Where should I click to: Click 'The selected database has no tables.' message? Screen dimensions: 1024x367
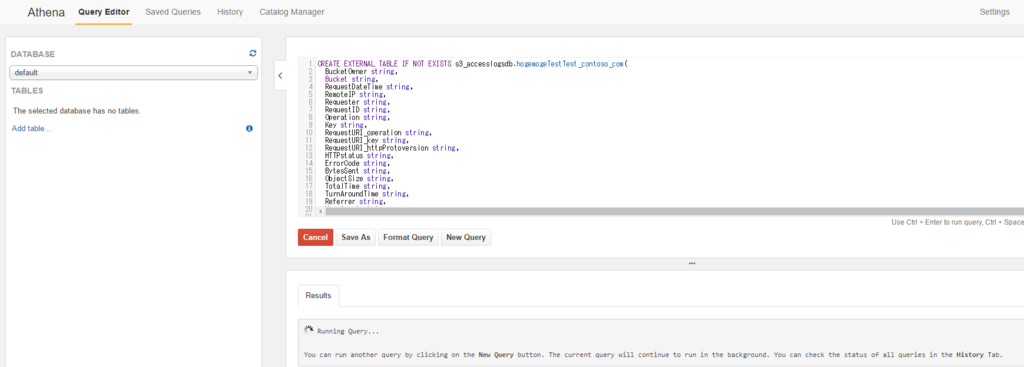point(76,111)
